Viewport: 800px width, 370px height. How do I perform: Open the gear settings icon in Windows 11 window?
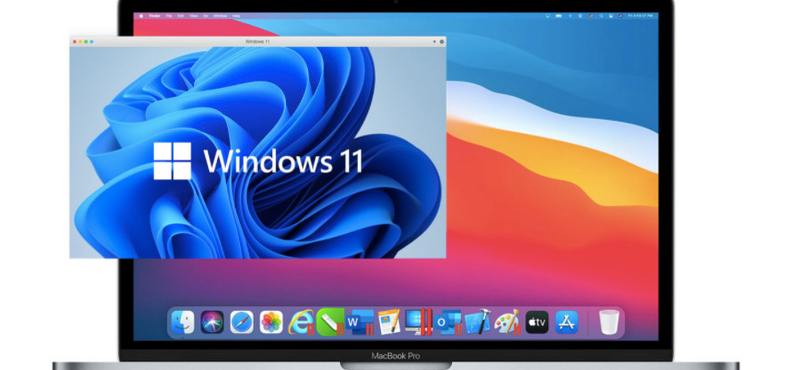442,41
